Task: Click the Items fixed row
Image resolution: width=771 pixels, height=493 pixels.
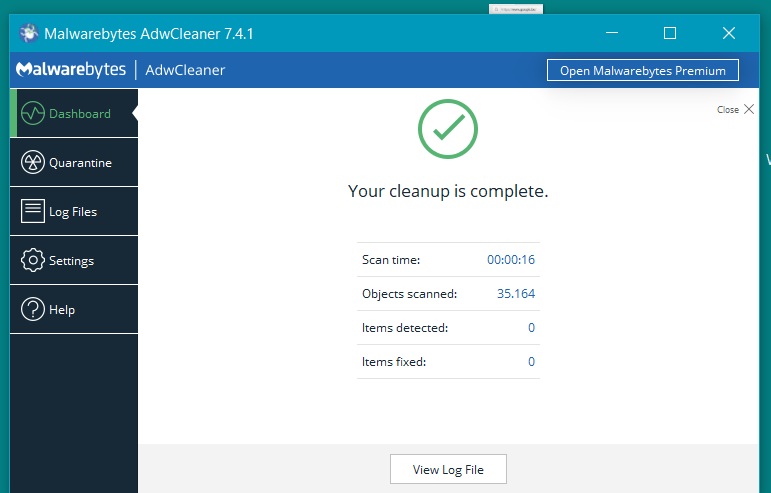Action: click(x=447, y=362)
